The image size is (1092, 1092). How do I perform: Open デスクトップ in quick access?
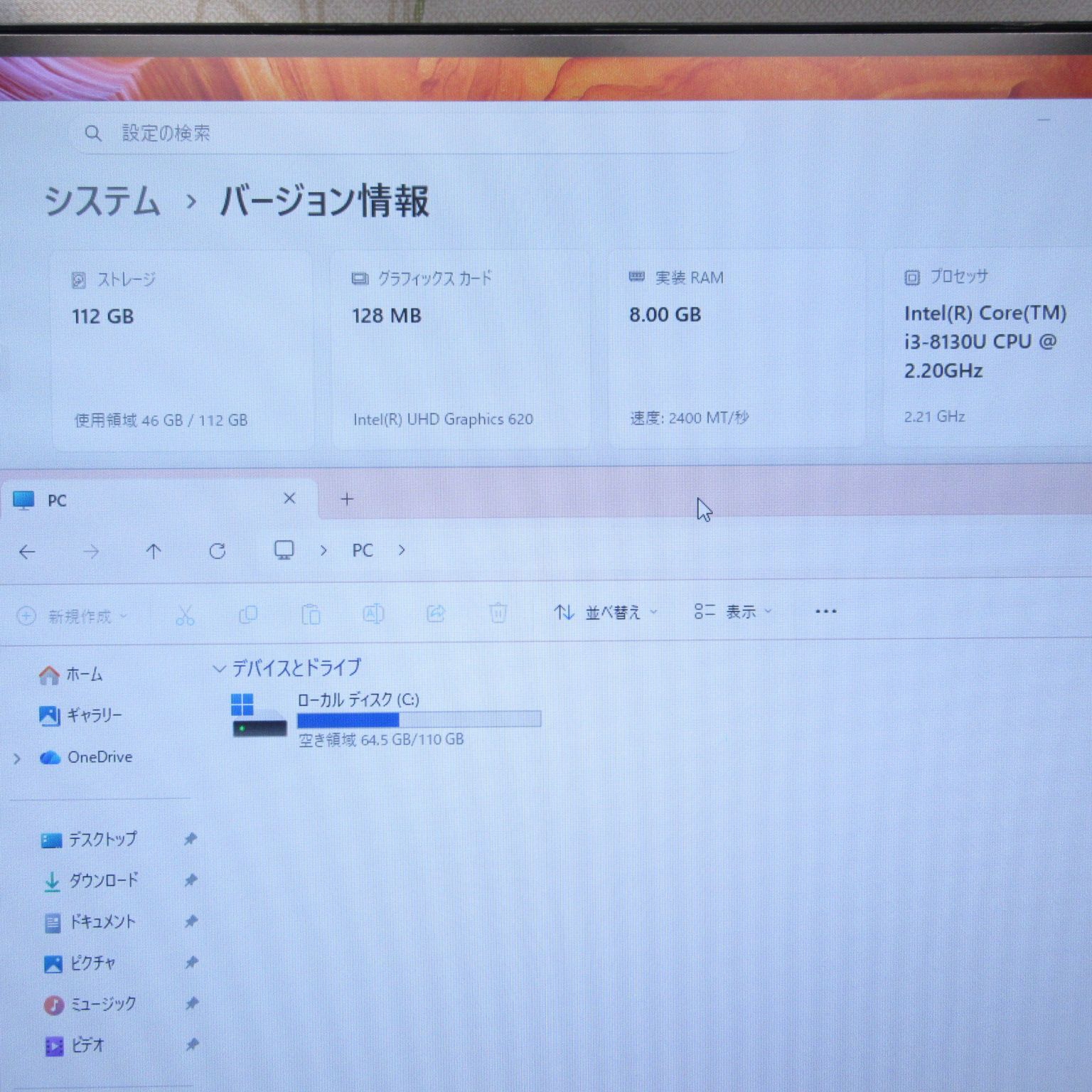pyautogui.click(x=89, y=840)
